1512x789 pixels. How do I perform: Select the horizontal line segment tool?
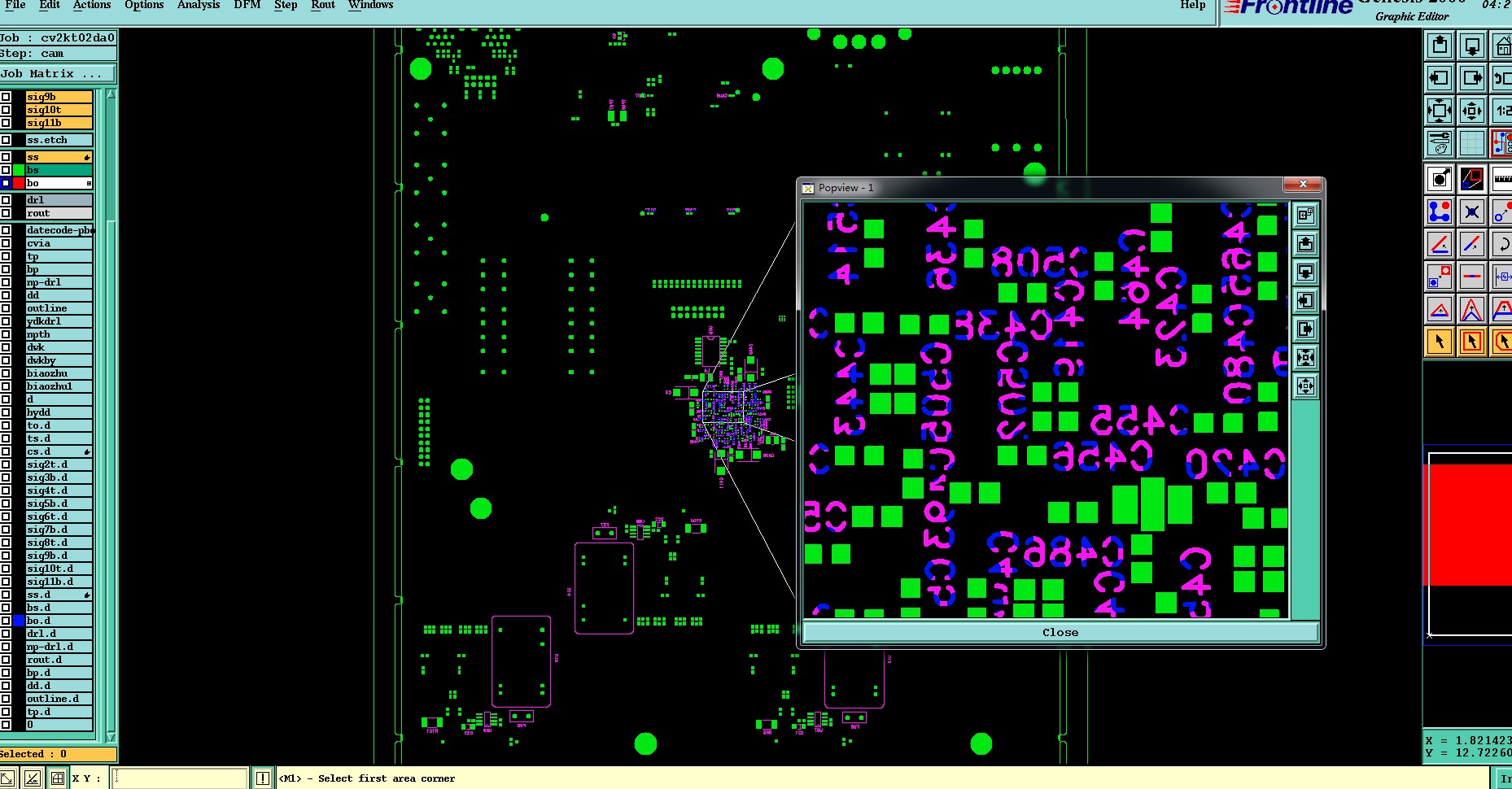click(1472, 277)
